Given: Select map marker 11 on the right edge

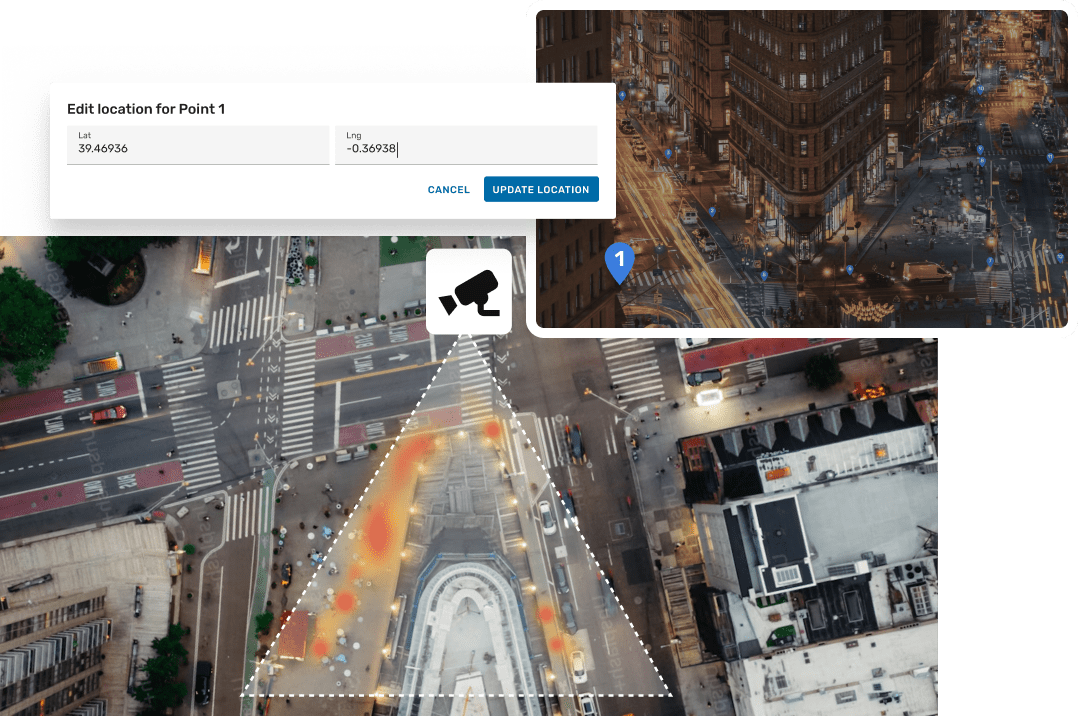Looking at the screenshot, I should pyautogui.click(x=1050, y=157).
